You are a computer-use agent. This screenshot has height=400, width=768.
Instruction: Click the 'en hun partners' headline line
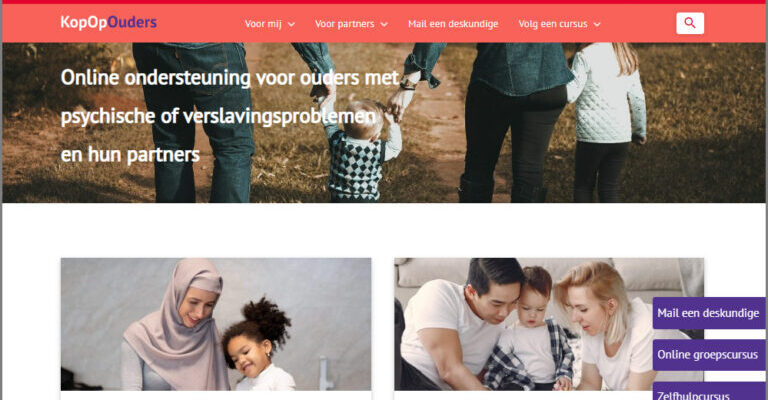(130, 155)
